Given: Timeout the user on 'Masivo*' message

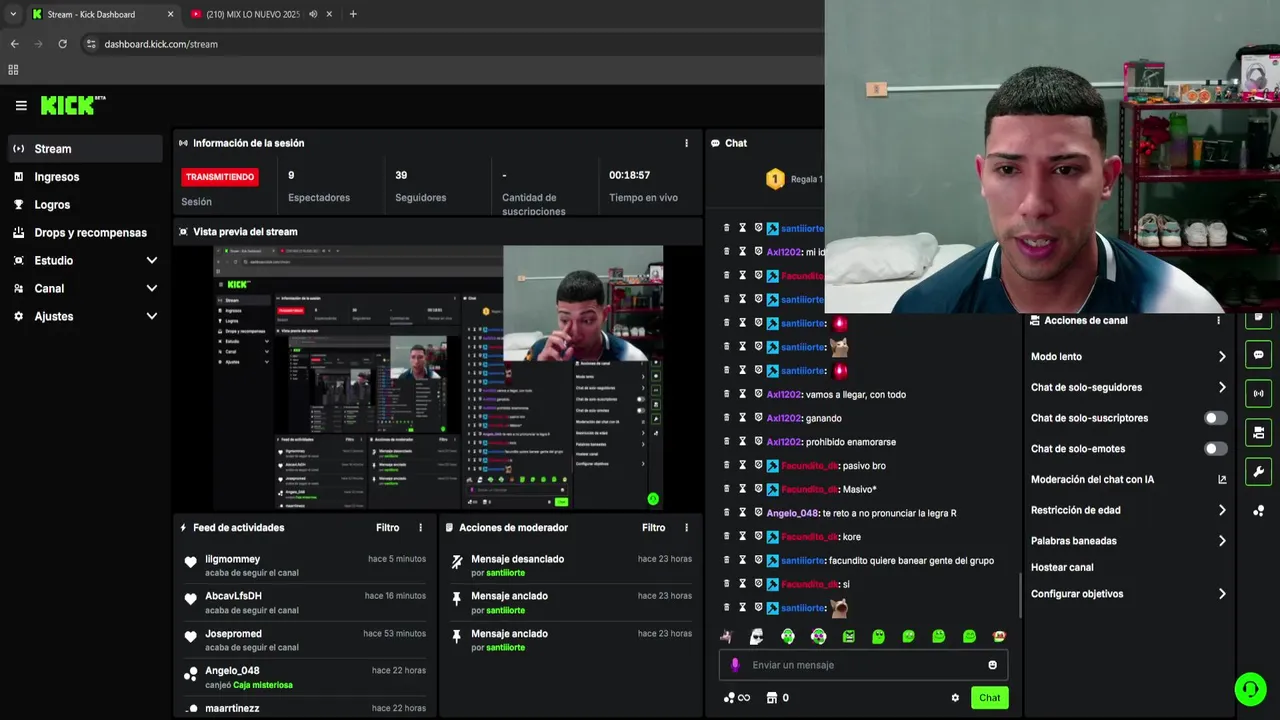Looking at the screenshot, I should point(743,489).
